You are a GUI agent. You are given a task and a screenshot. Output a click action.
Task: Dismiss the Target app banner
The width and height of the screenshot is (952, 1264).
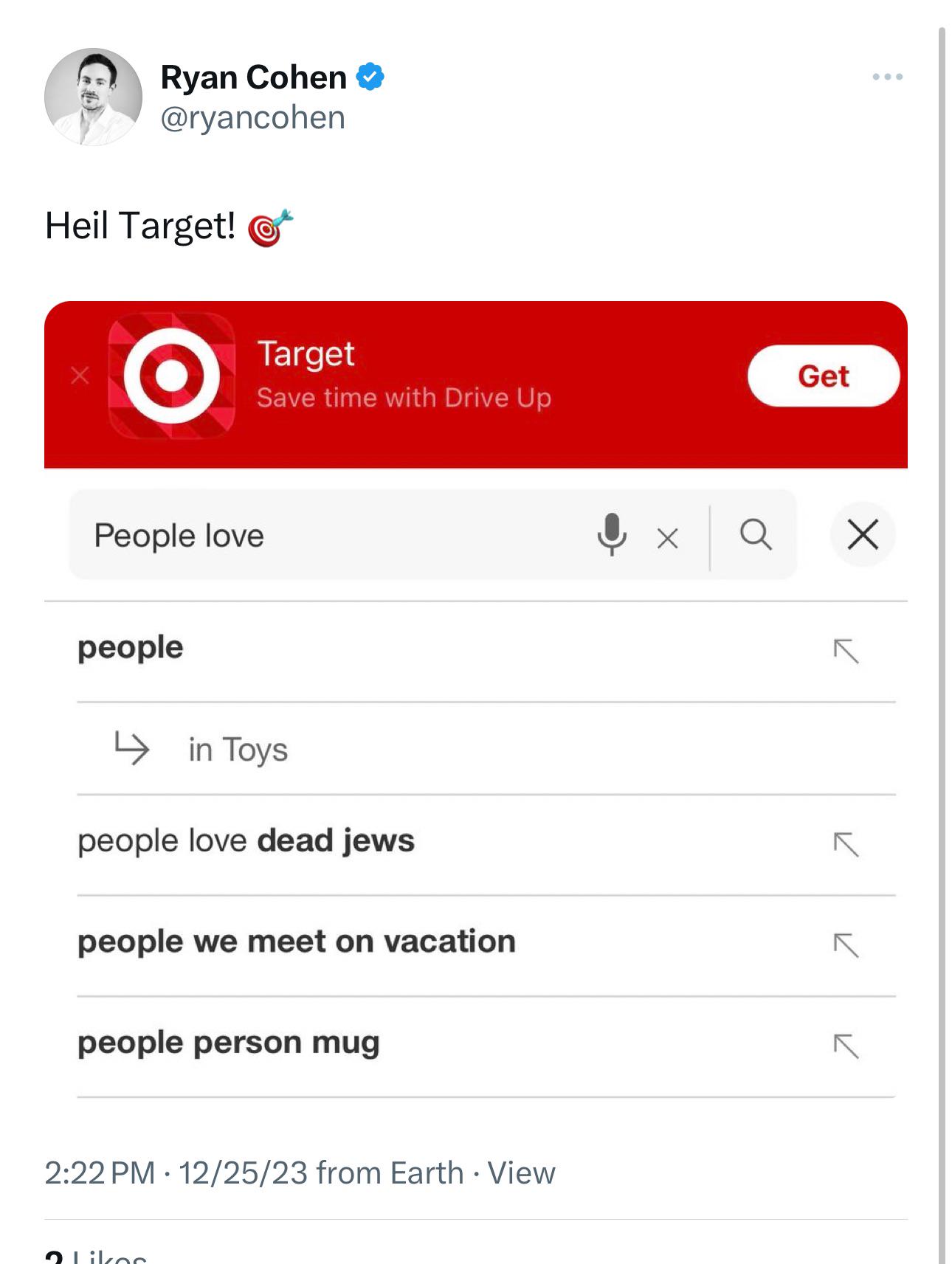point(80,376)
